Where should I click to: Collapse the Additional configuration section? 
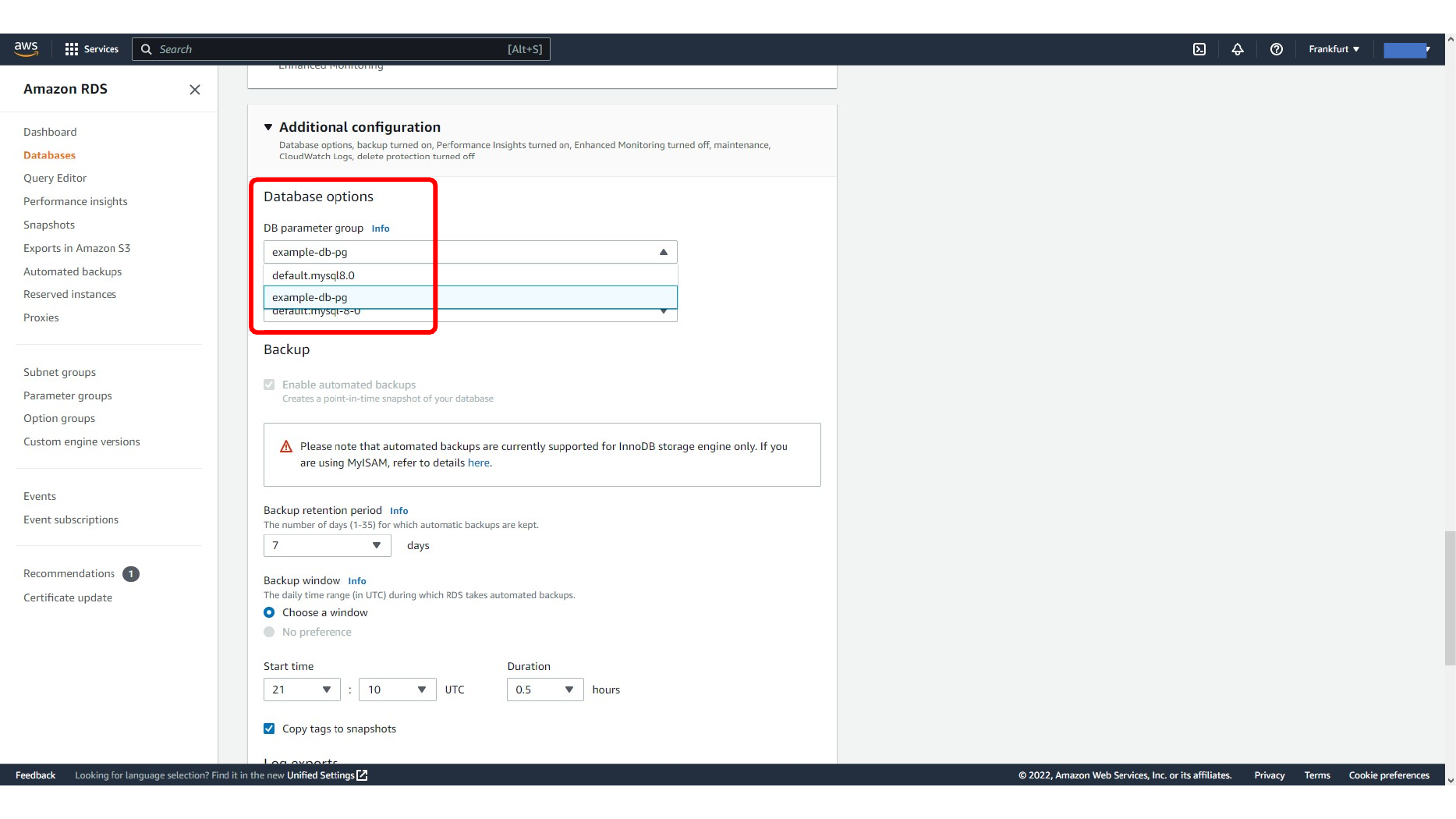[x=268, y=127]
